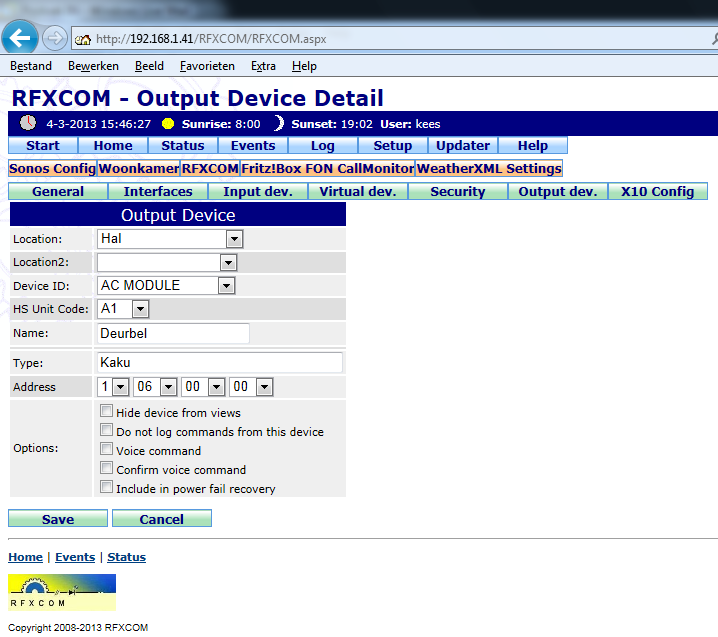
Task: Open the Bewerken menu
Action: coord(93,66)
